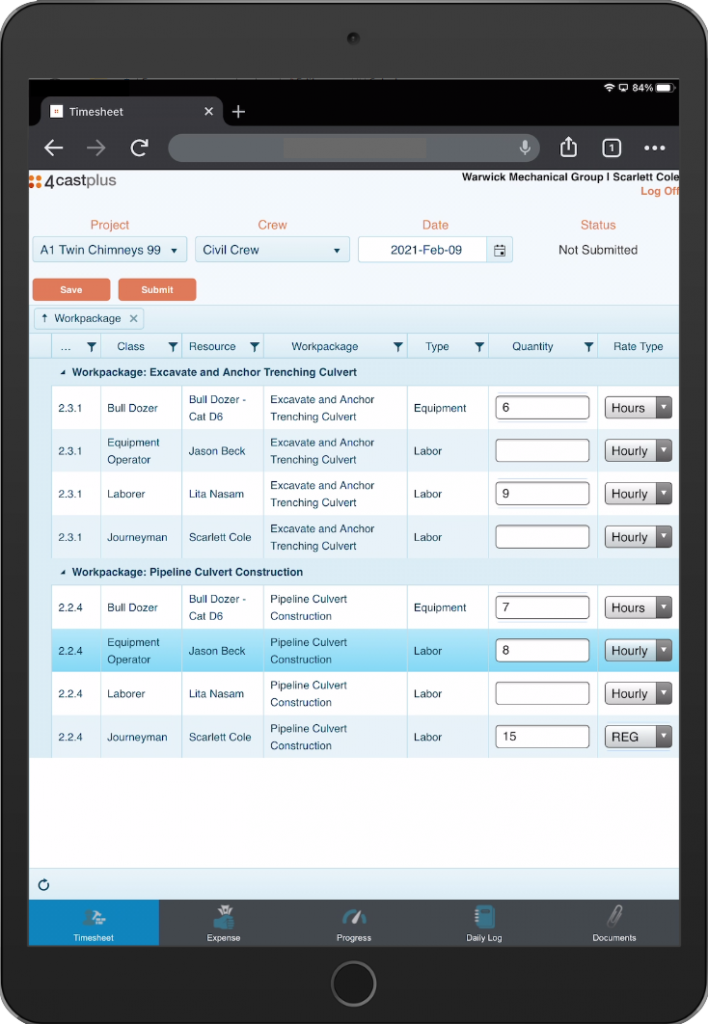708x1024 pixels.
Task: Click the Rate Type column header
Action: [x=638, y=347]
